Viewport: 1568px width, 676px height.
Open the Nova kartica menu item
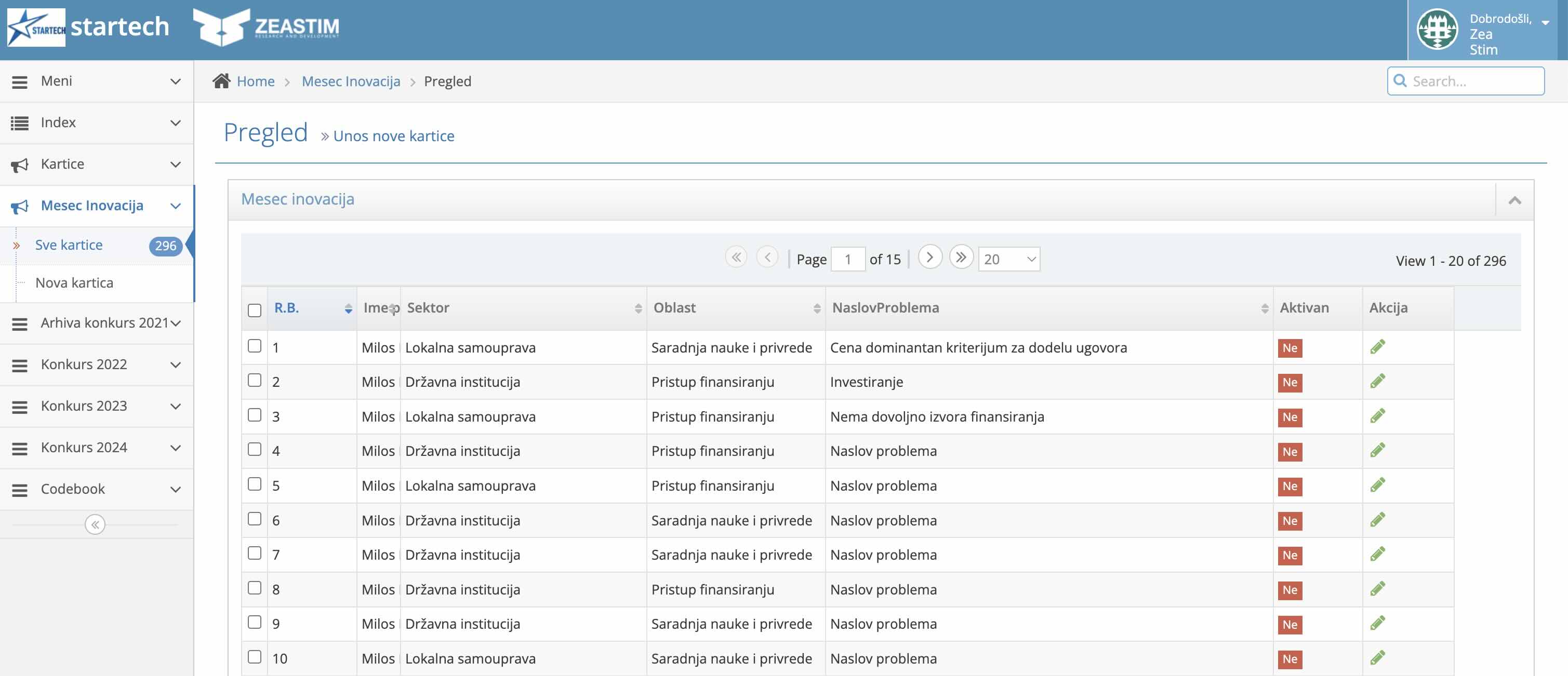[x=74, y=283]
